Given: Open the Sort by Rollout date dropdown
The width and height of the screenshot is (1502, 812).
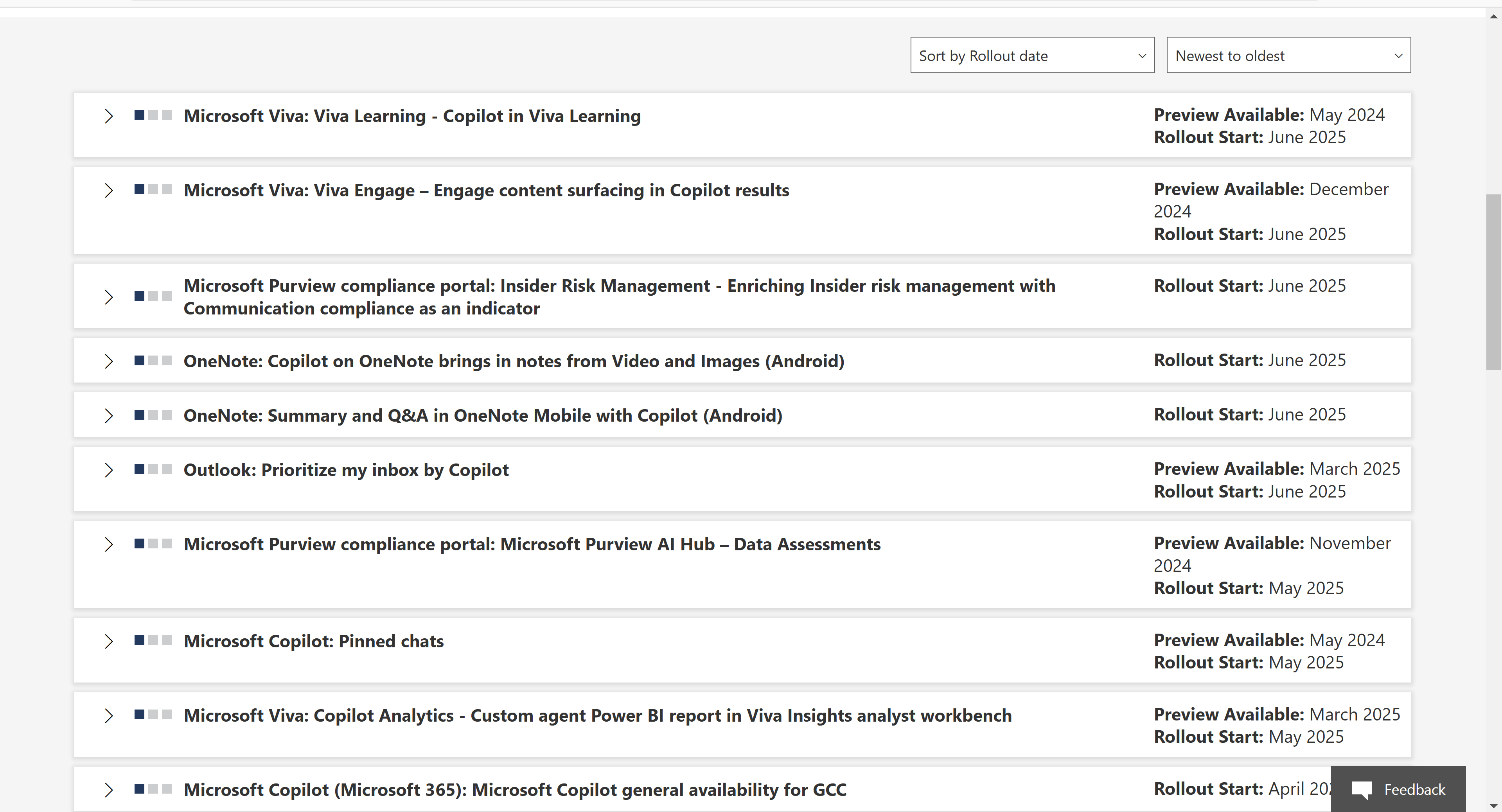Looking at the screenshot, I should pyautogui.click(x=1031, y=56).
